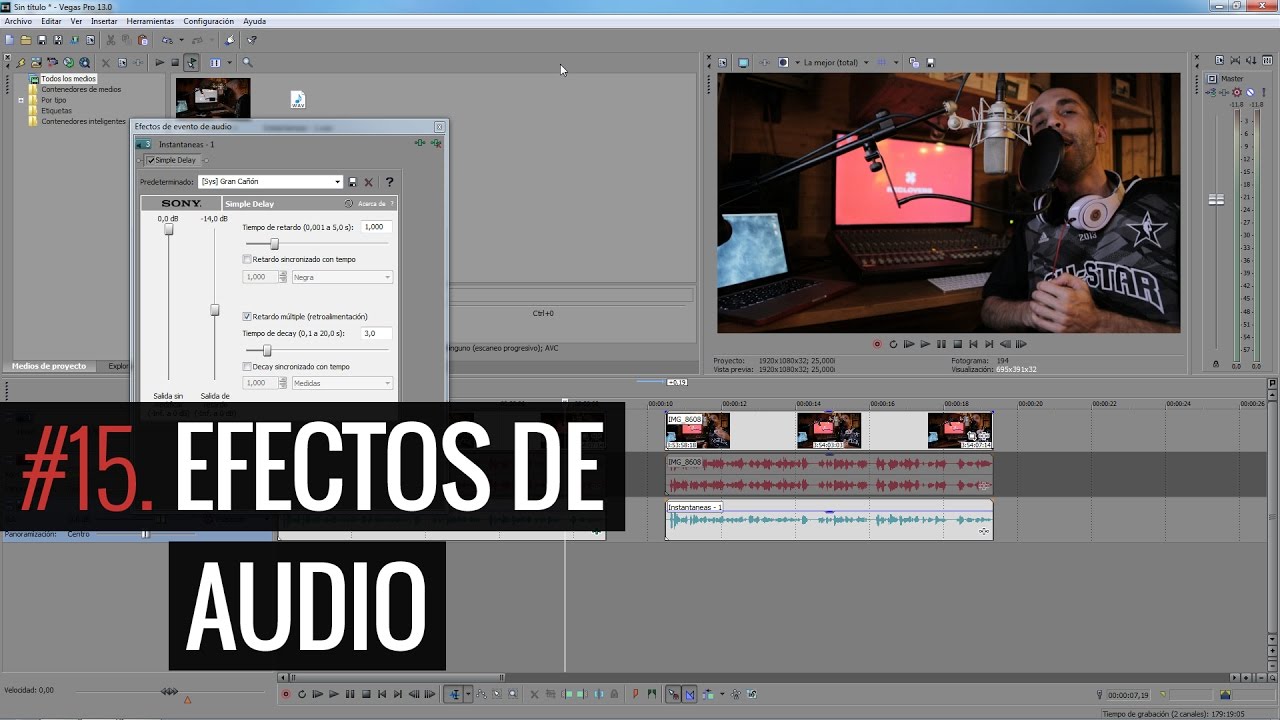This screenshot has width=1280, height=720.
Task: Create a new project from main toolbar
Action: [9, 40]
